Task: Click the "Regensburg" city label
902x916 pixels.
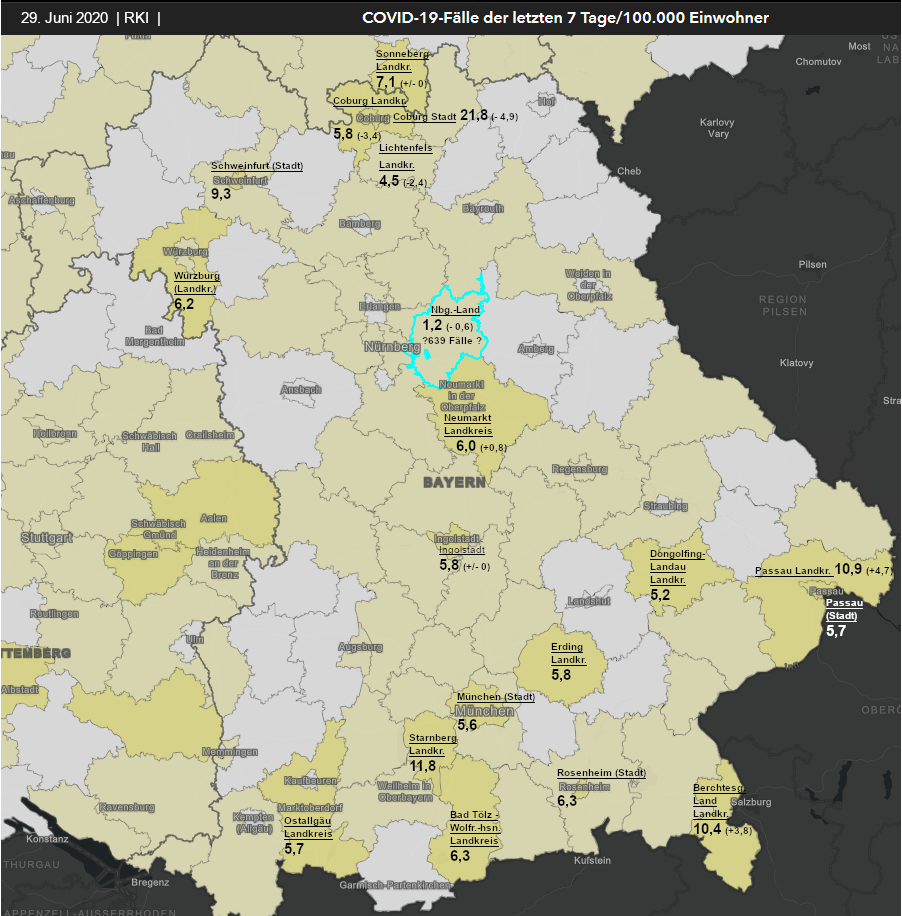Action: point(580,469)
